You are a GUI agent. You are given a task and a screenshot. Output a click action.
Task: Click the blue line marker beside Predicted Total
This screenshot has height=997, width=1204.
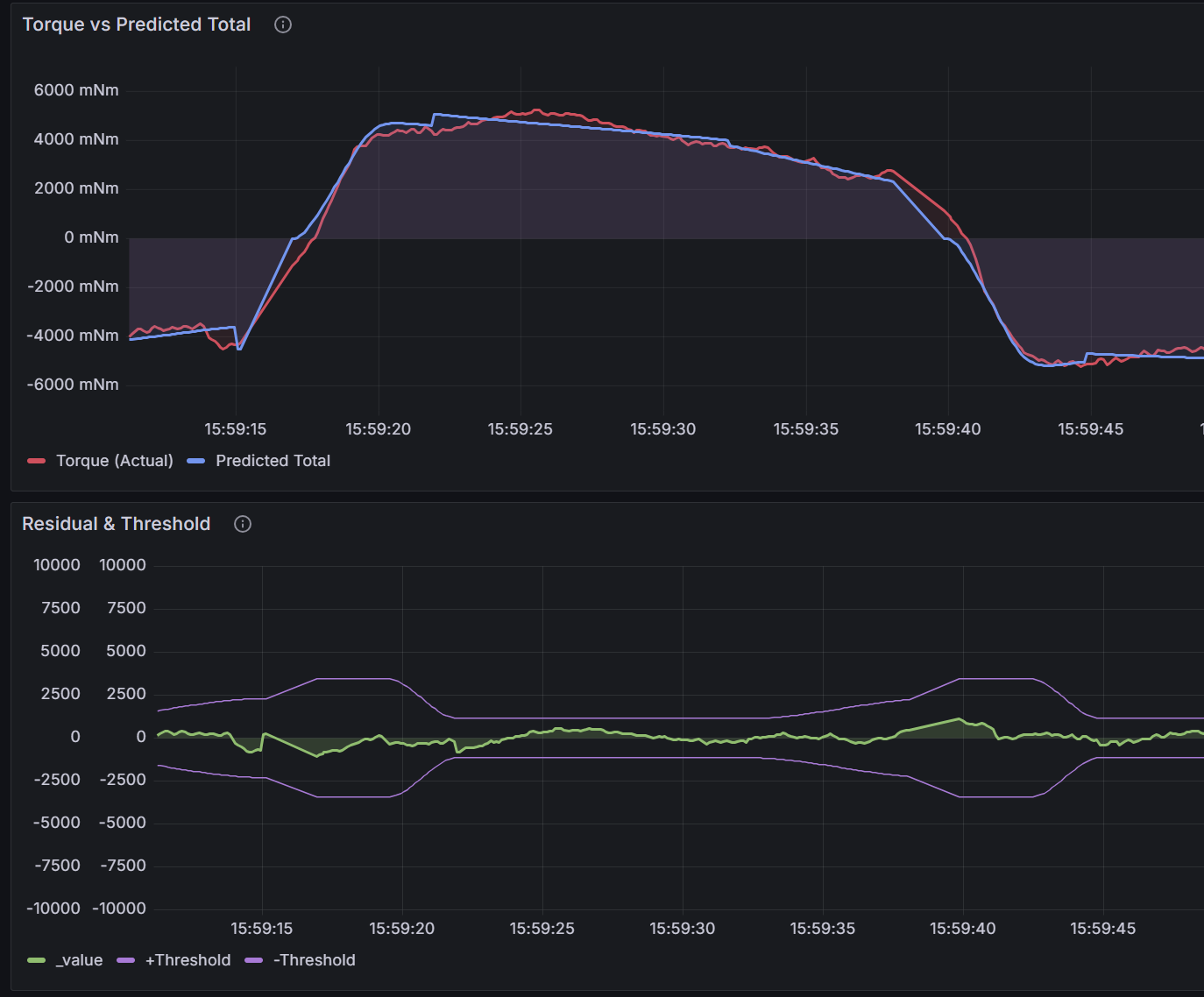(195, 460)
